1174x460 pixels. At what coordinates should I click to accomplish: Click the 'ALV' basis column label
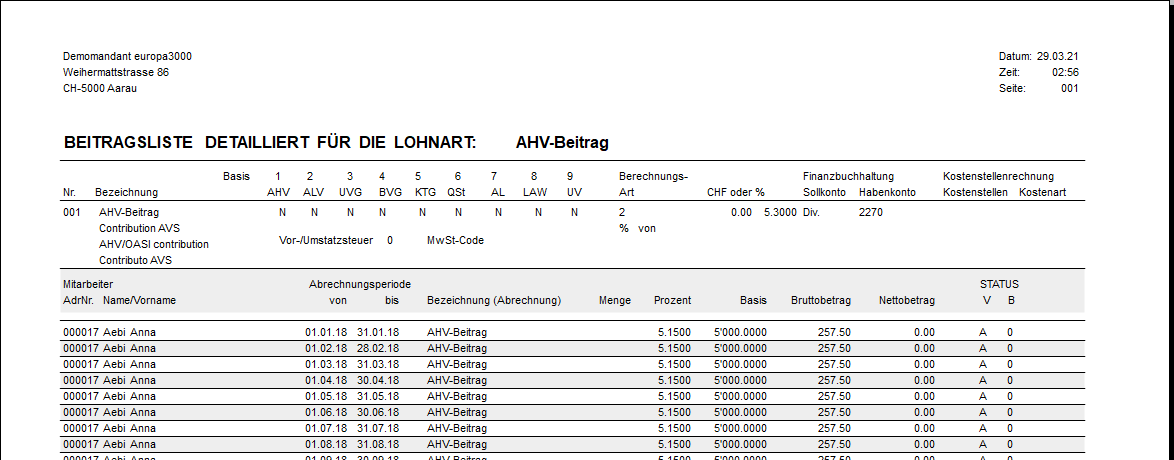[313, 193]
